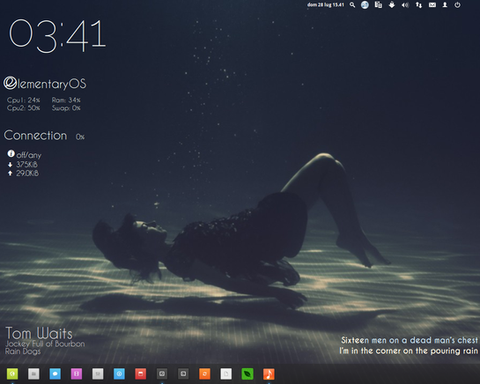480x384 pixels.
Task: Open the orange music note player
Action: (x=269, y=374)
